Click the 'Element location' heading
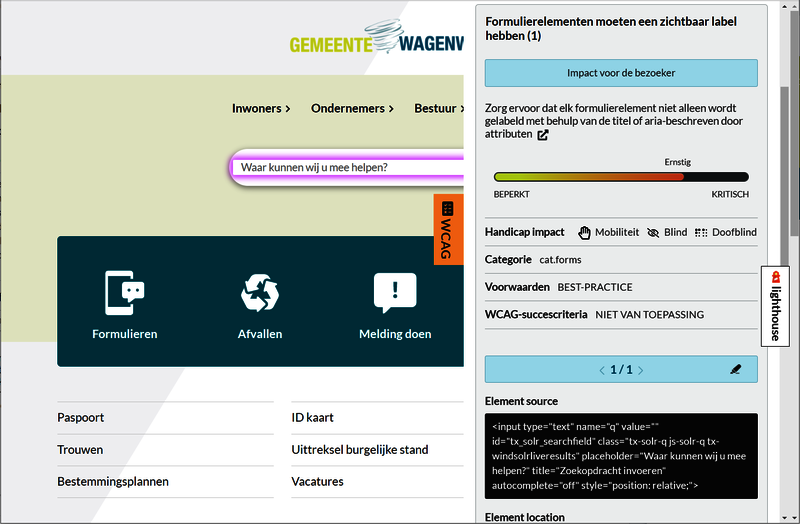Screen dimensions: 800x524 (524, 517)
